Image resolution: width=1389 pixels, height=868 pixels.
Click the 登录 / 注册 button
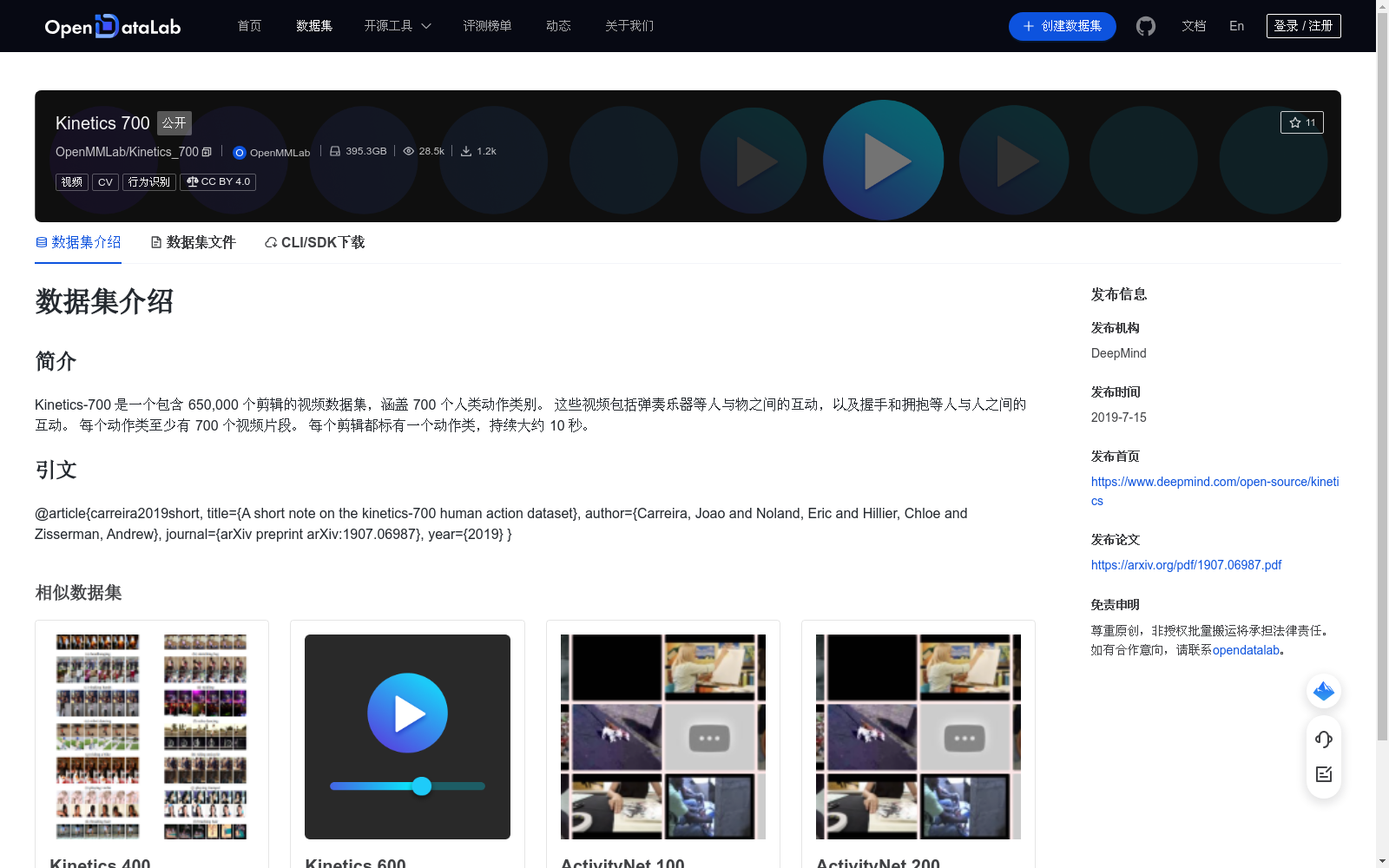(x=1303, y=26)
